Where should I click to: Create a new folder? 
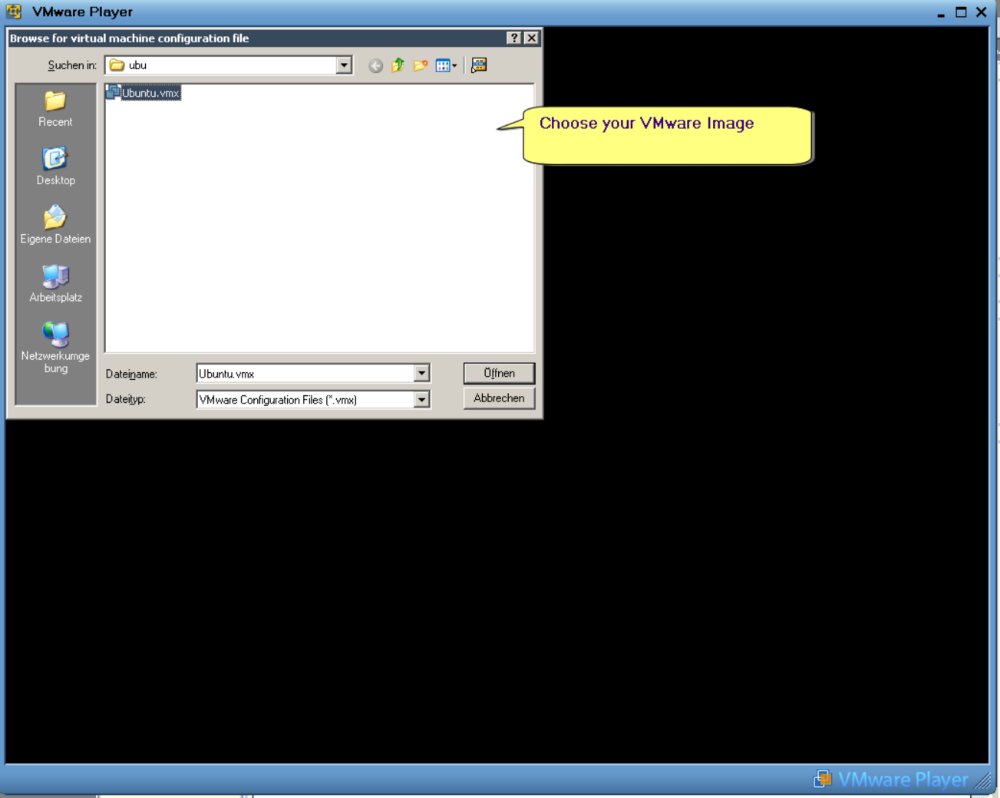420,65
